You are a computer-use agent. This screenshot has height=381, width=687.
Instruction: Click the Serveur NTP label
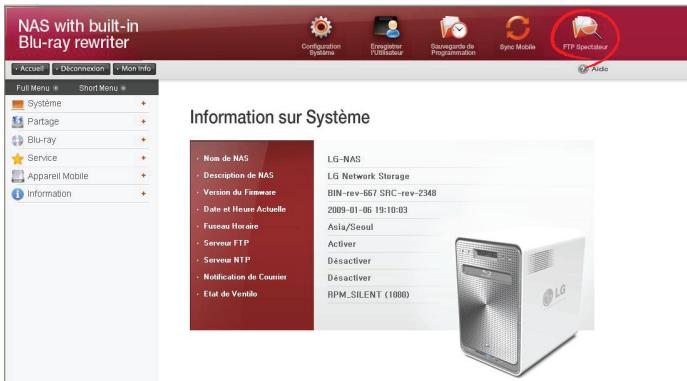pos(227,260)
